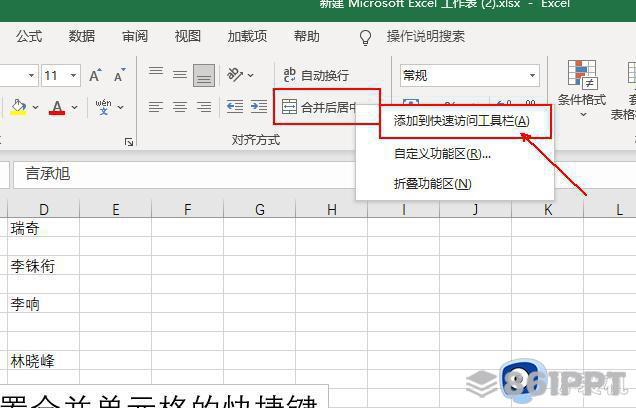Open the 加载项 tab
Viewport: 636px width, 408px height.
[x=247, y=36]
